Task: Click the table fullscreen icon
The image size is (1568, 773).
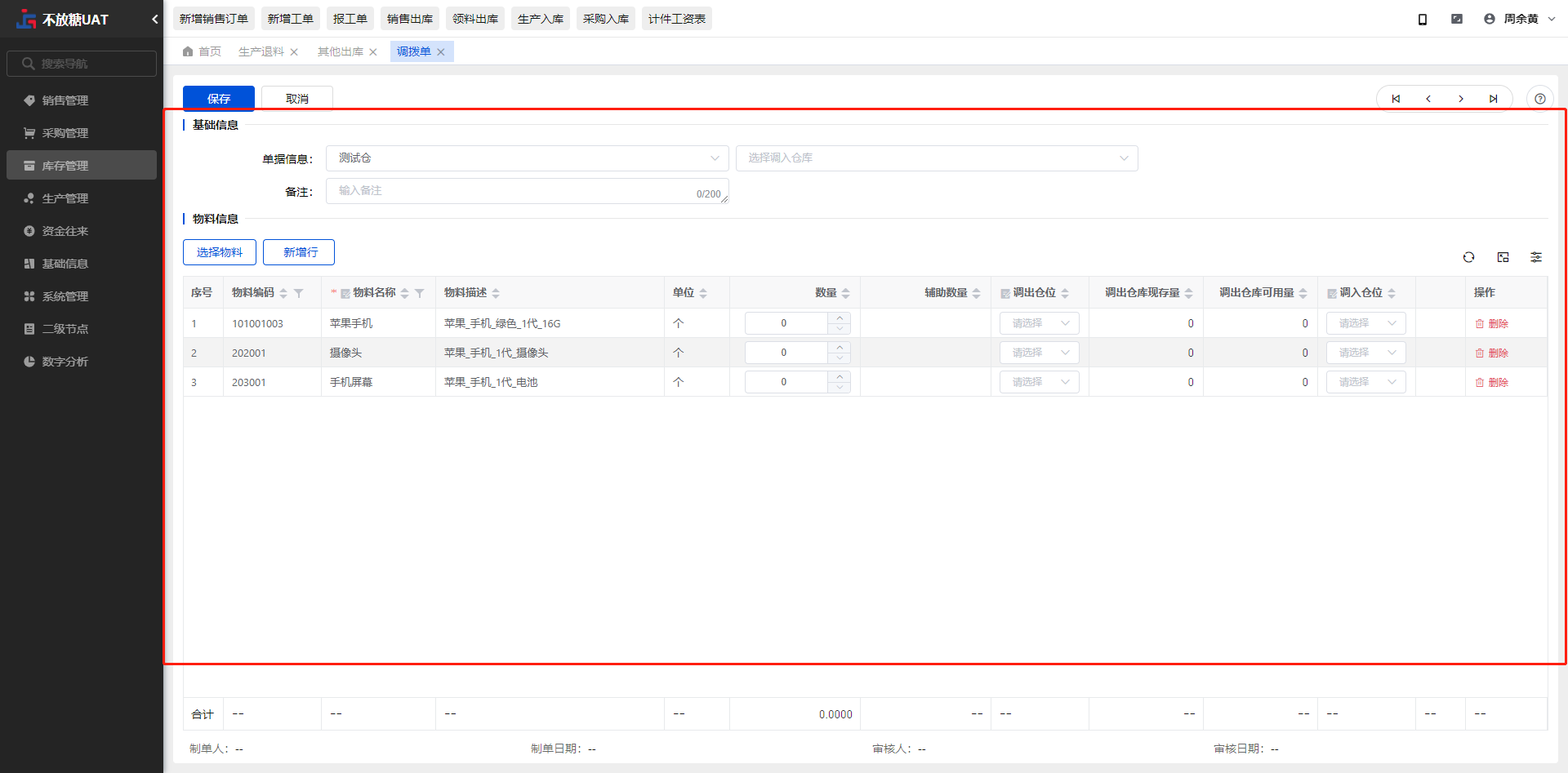Action: [1503, 257]
